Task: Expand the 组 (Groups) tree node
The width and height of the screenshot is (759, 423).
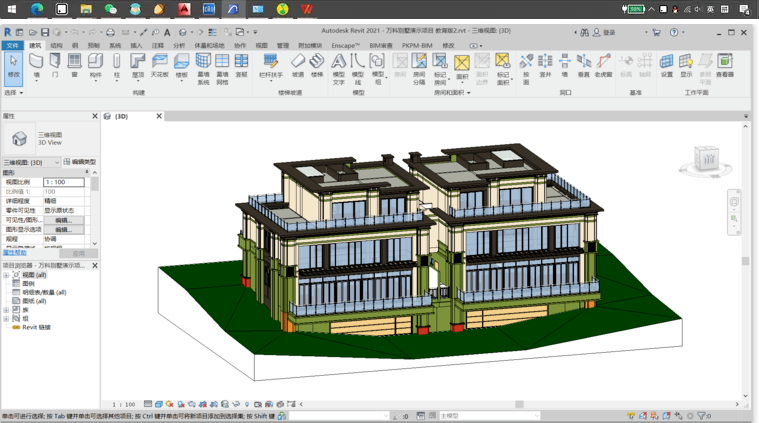Action: click(6, 318)
